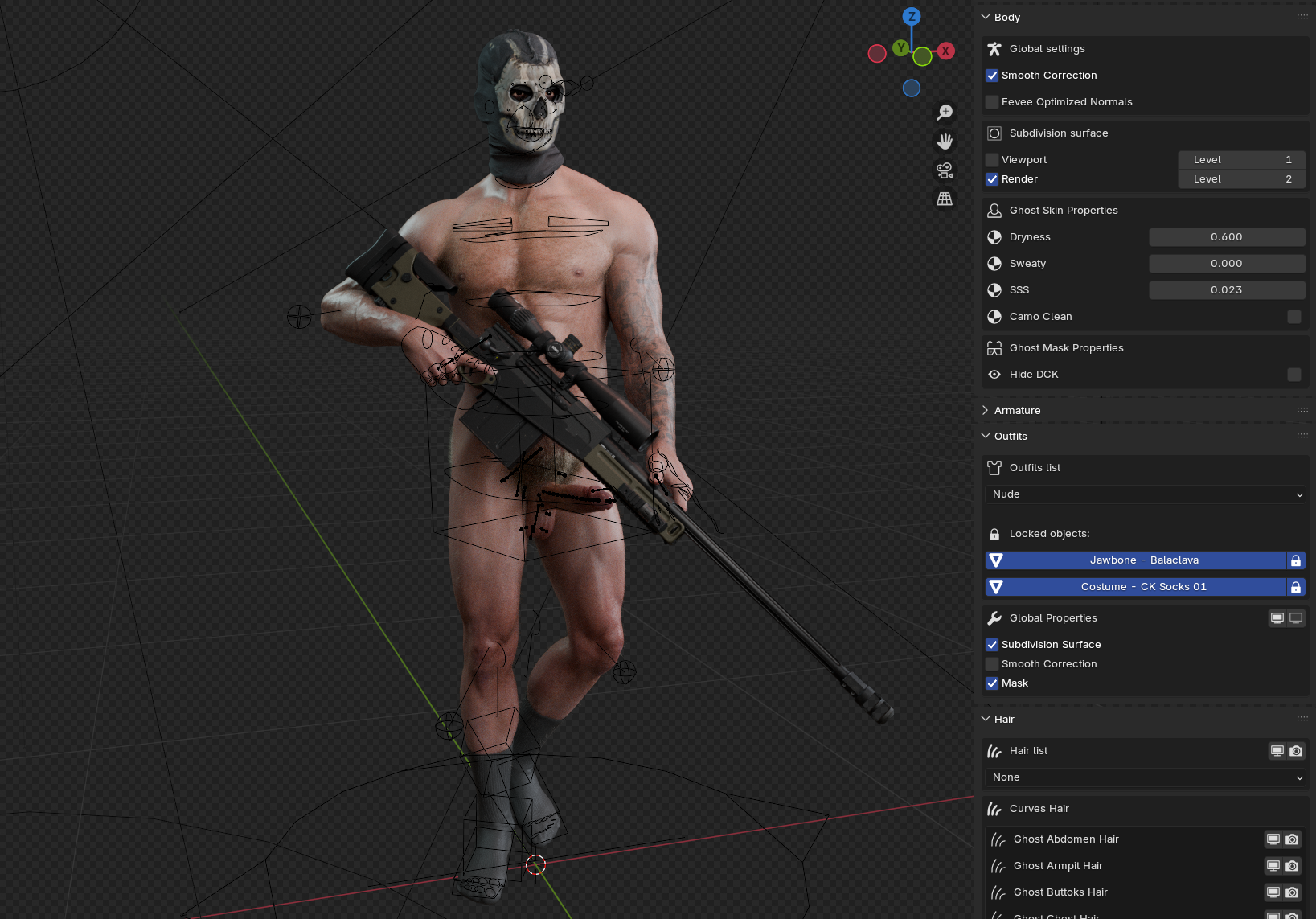Expand the Armature panel
This screenshot has height=919, width=1316.
[x=1017, y=411]
